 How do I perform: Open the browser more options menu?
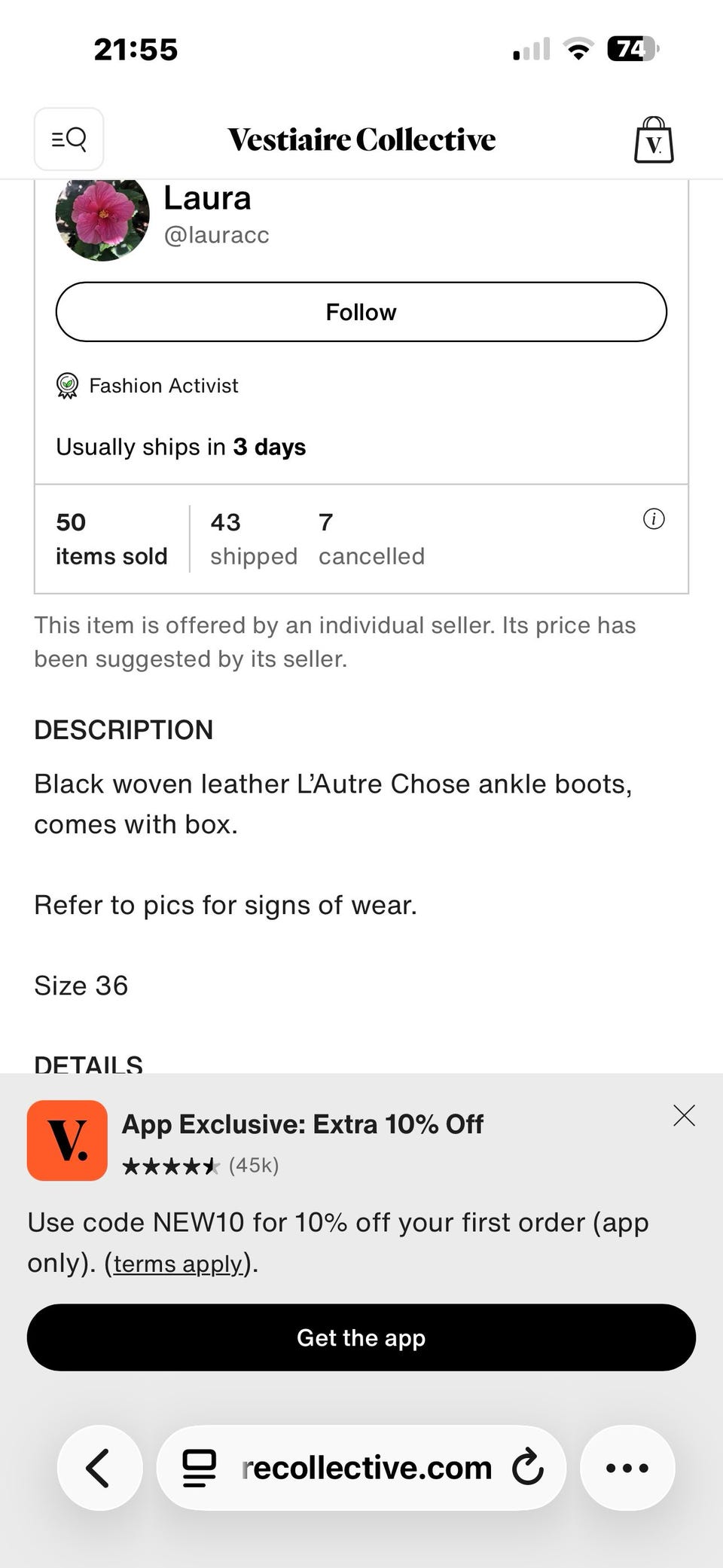click(x=627, y=1468)
